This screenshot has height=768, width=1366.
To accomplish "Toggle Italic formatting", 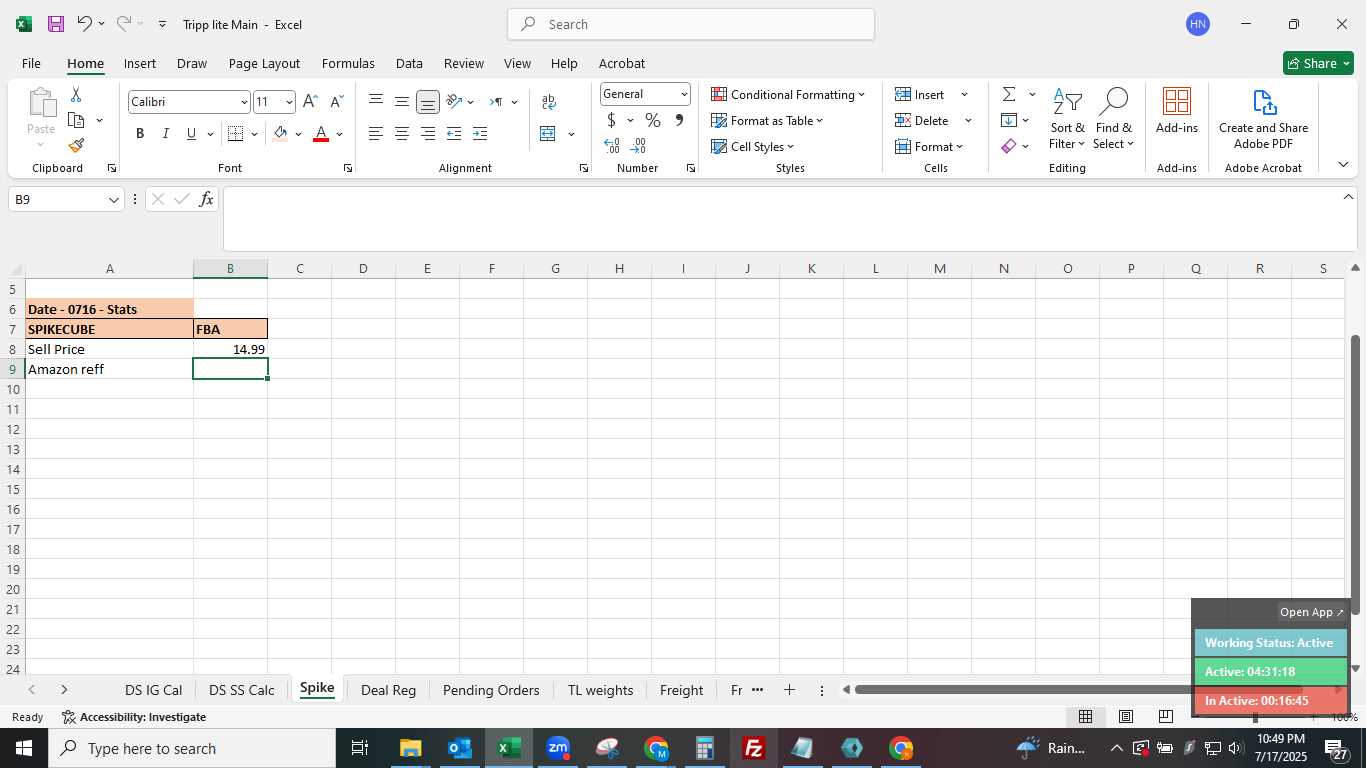I will [x=166, y=134].
